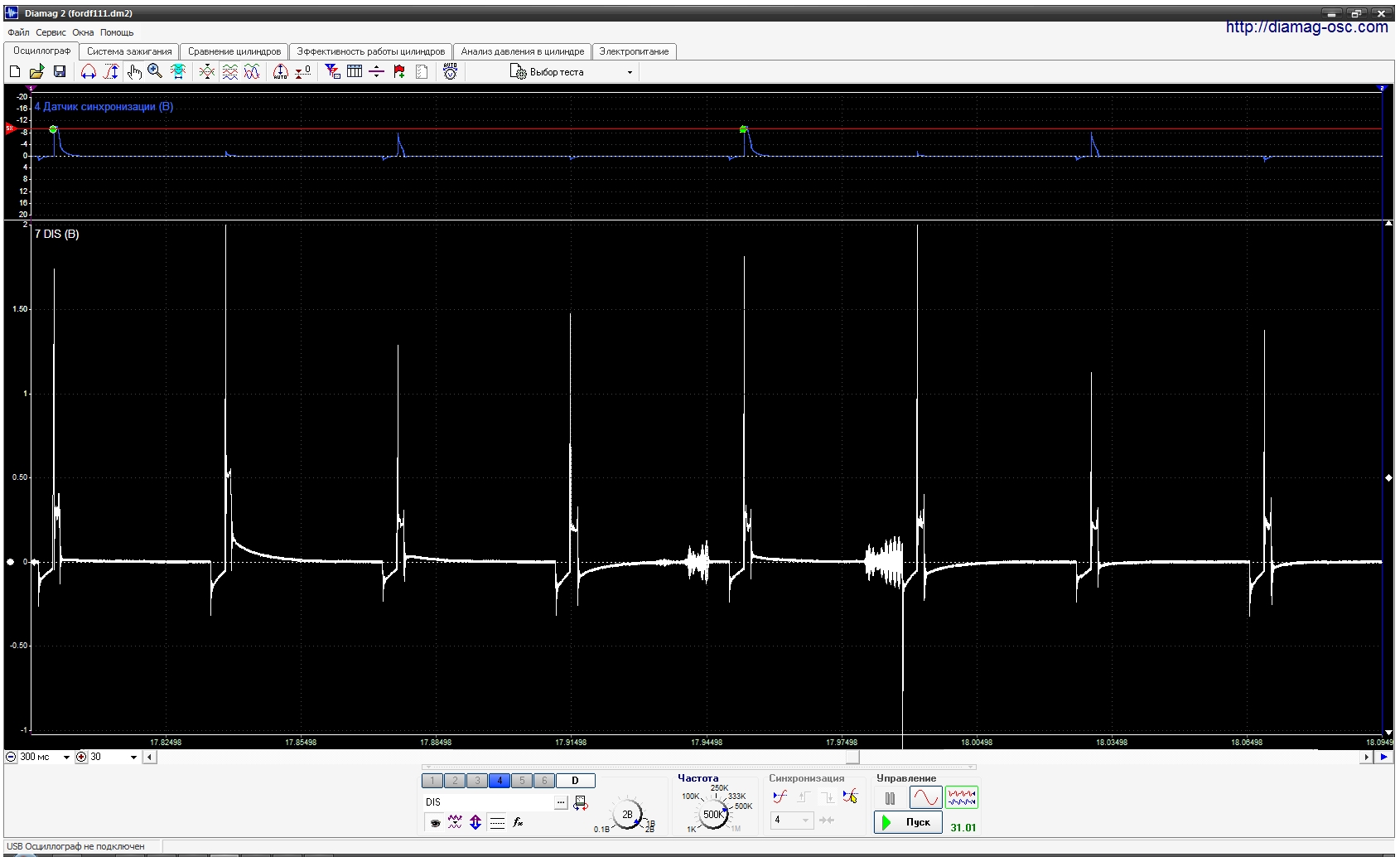Image resolution: width=1400 pixels, height=857 pixels.
Task: Zoom out time with minus icon
Action: (11, 757)
